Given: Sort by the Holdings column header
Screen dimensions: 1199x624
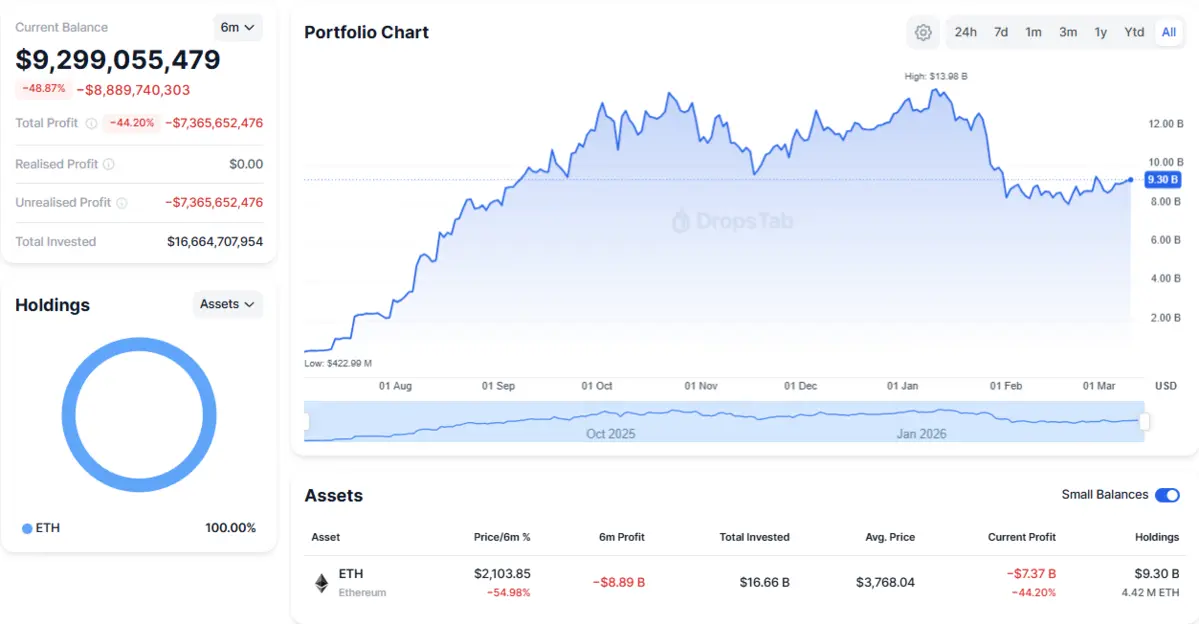Looking at the screenshot, I should 1156,537.
